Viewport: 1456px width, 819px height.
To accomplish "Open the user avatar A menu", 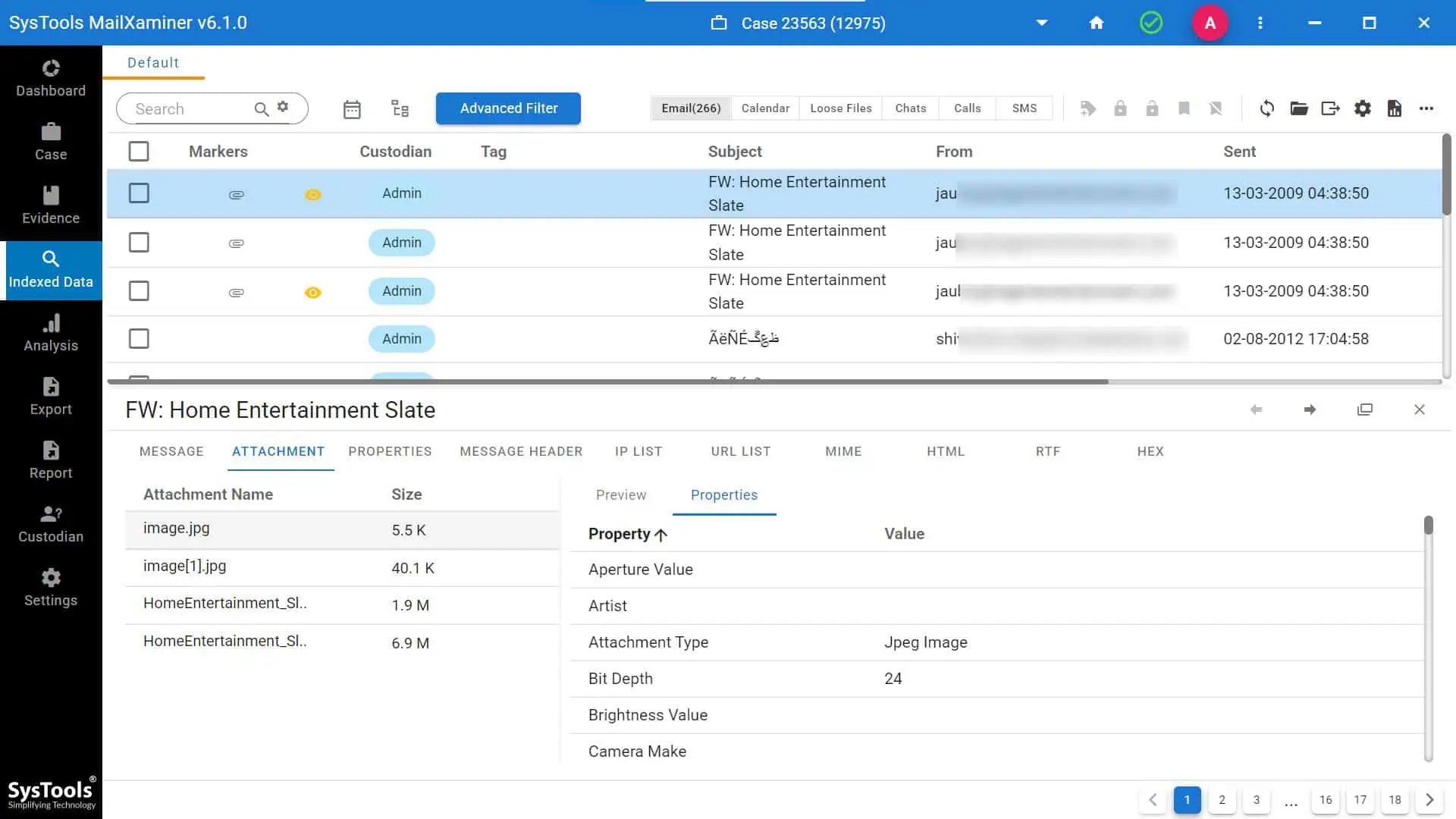I will pos(1210,23).
